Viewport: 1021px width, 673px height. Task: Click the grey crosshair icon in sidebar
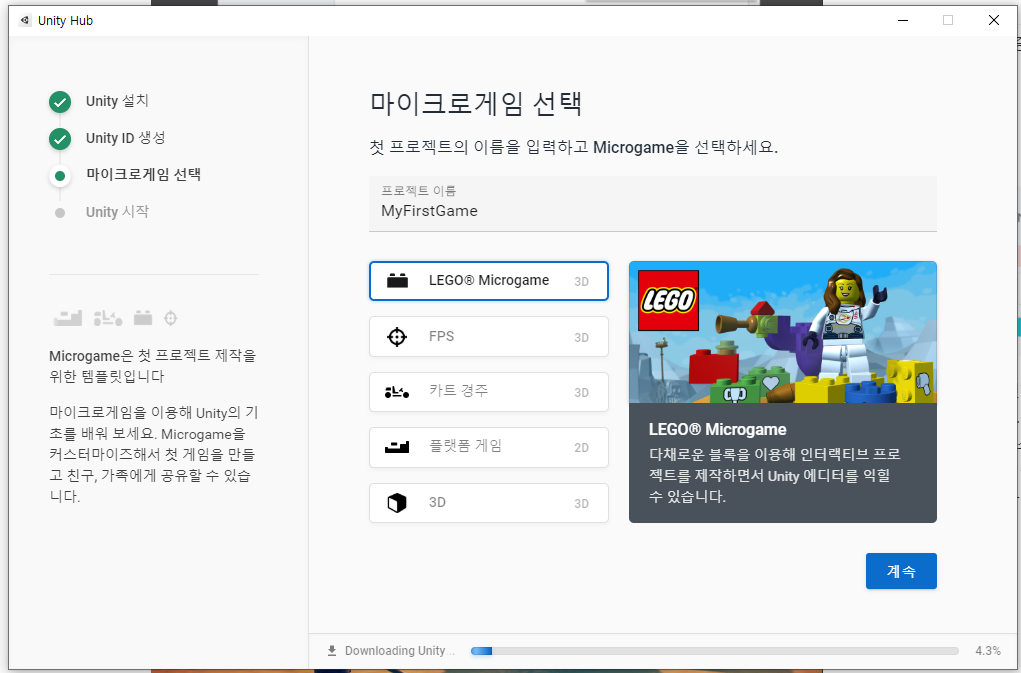coord(171,318)
